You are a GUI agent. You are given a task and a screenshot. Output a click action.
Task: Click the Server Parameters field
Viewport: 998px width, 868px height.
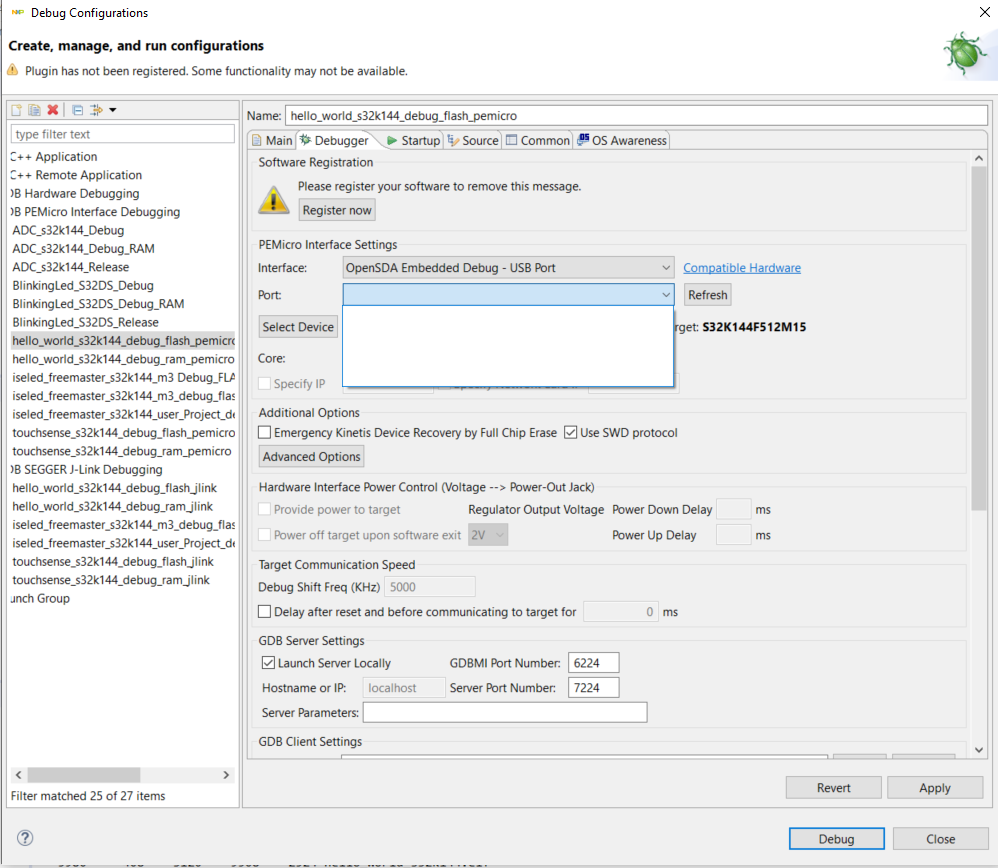tap(505, 713)
